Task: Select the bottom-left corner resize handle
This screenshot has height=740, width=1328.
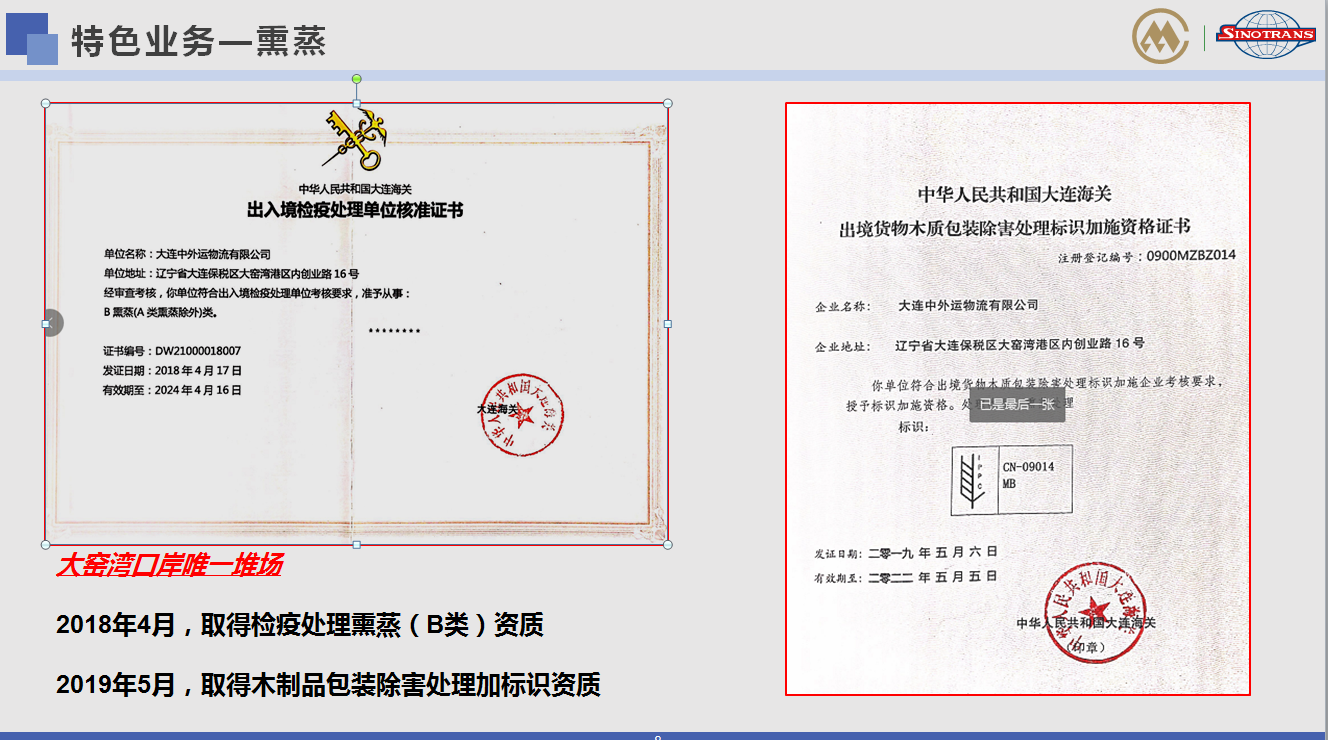Action: (x=45, y=544)
